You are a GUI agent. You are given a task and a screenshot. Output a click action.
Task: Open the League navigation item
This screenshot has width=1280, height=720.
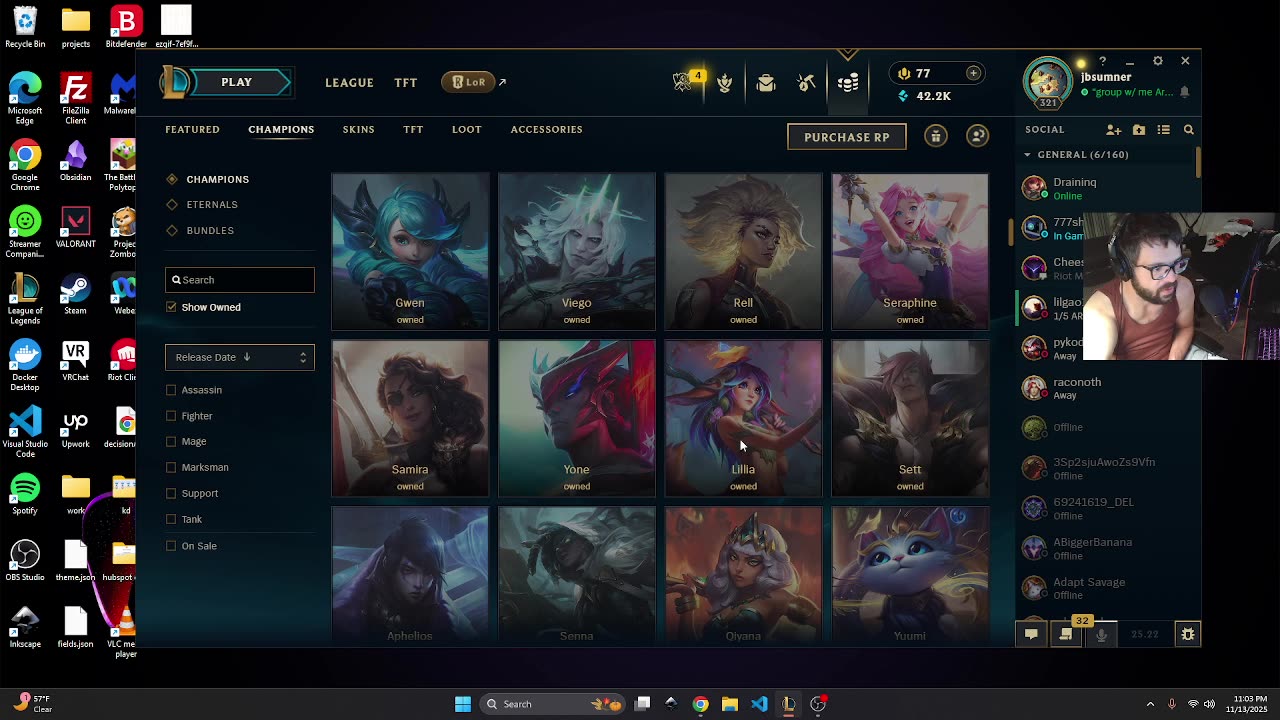click(349, 83)
